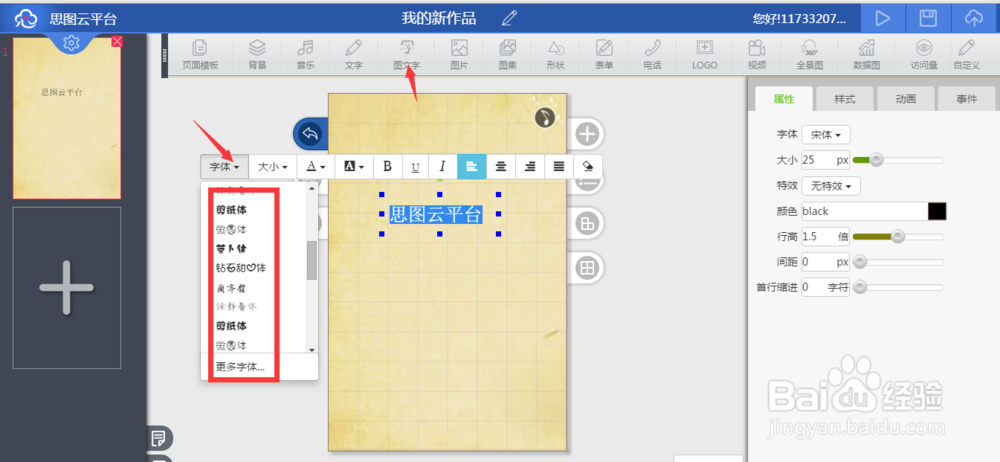This screenshot has width=1000, height=462.
Task: Open the 无特效 effect dropdown
Action: pos(831,186)
